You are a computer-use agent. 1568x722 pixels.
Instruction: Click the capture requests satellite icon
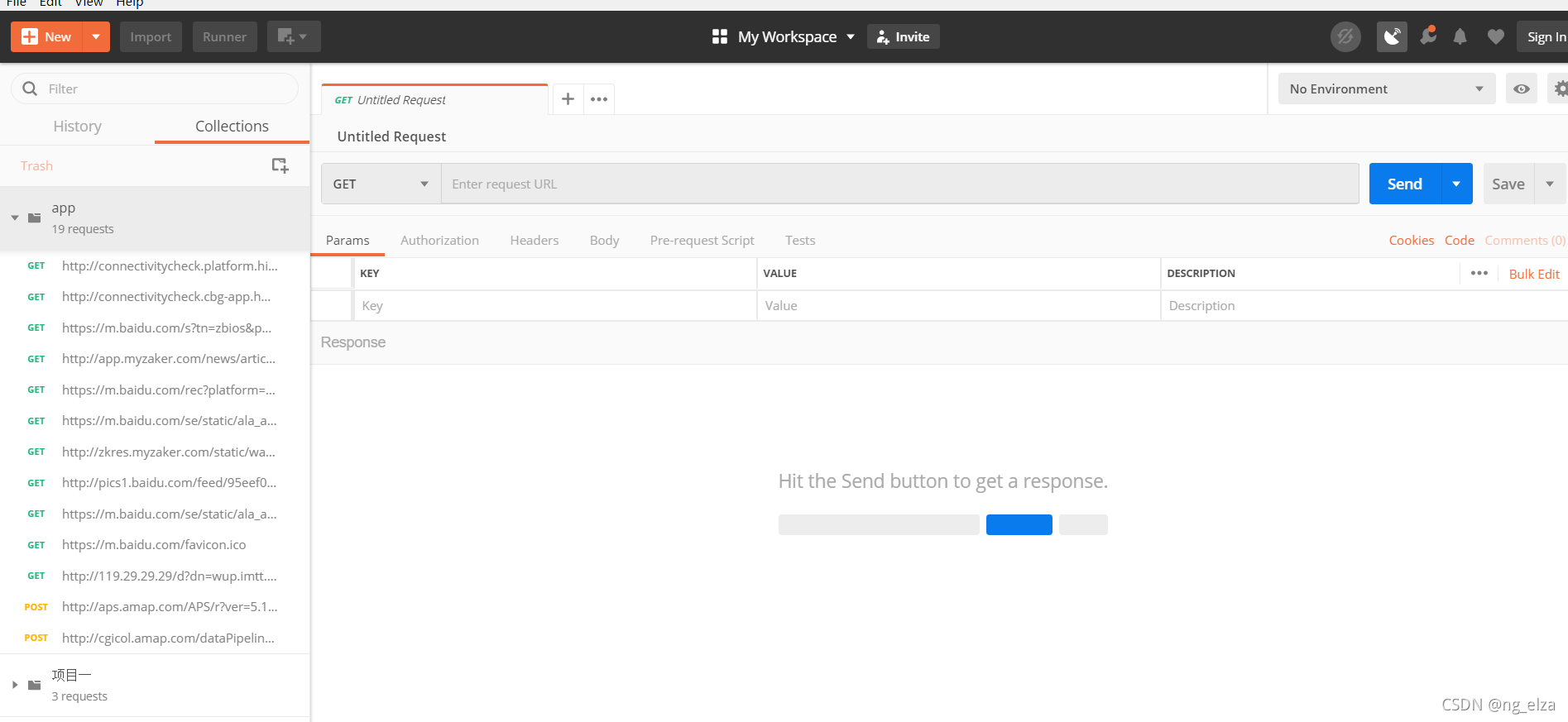1392,36
